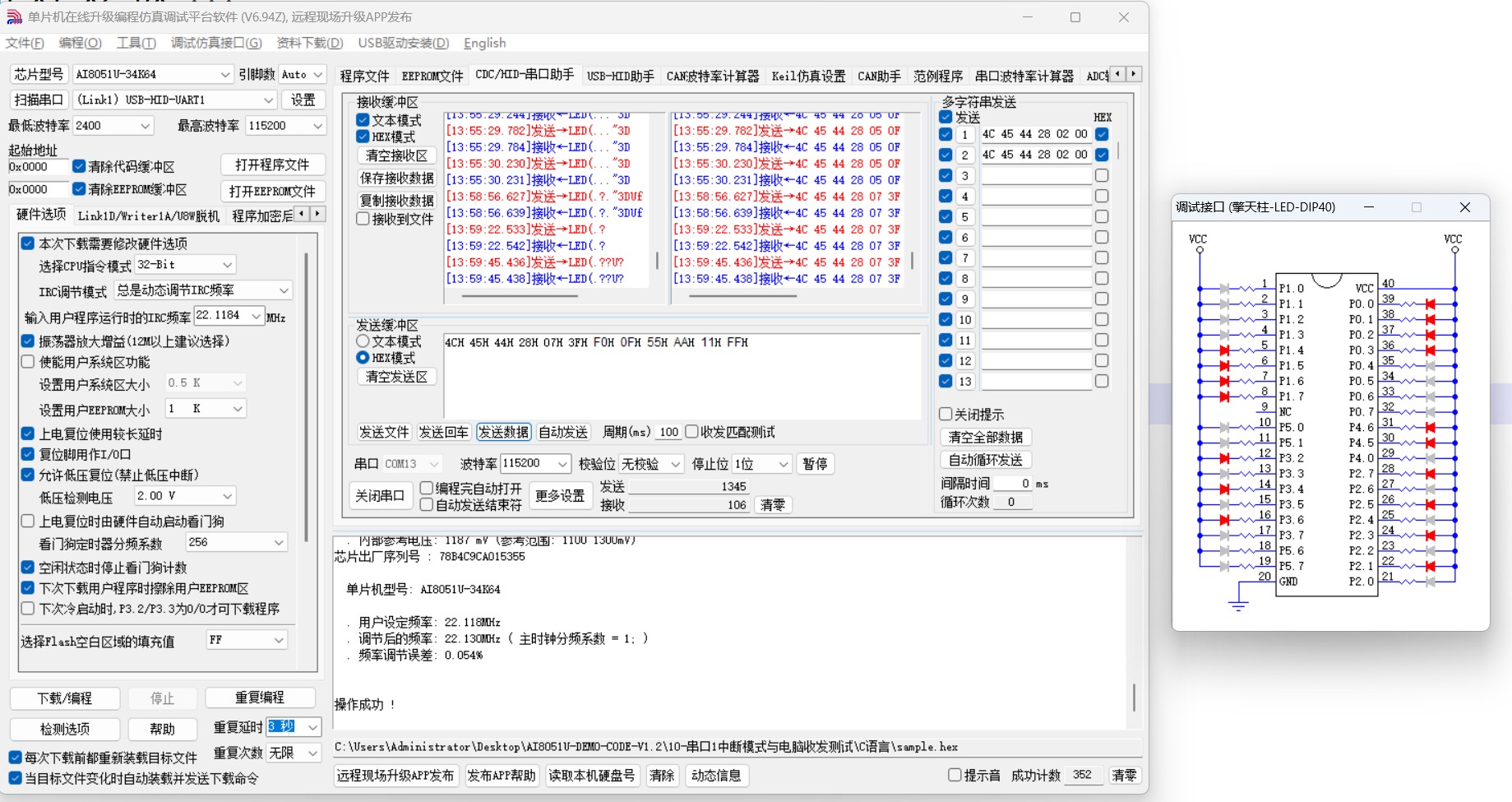This screenshot has height=802, width=1512.
Task: Click the app logo icon in title bar
Action: (14, 16)
